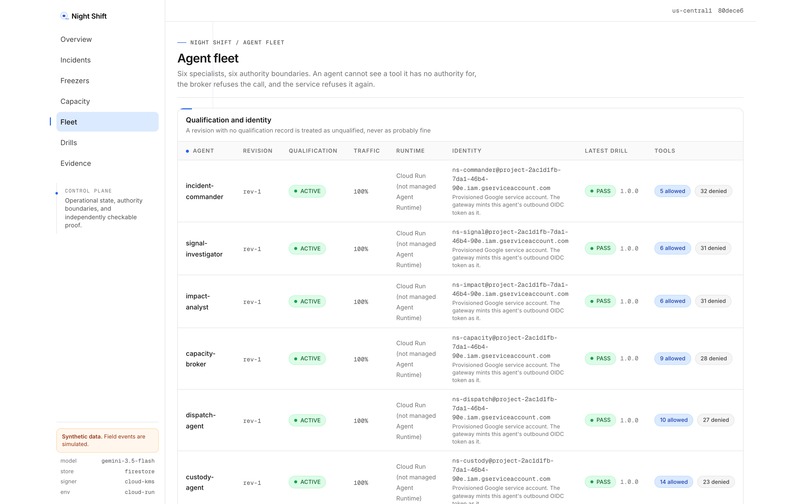
Task: Select the incident-commander agent name
Action: tap(205, 191)
